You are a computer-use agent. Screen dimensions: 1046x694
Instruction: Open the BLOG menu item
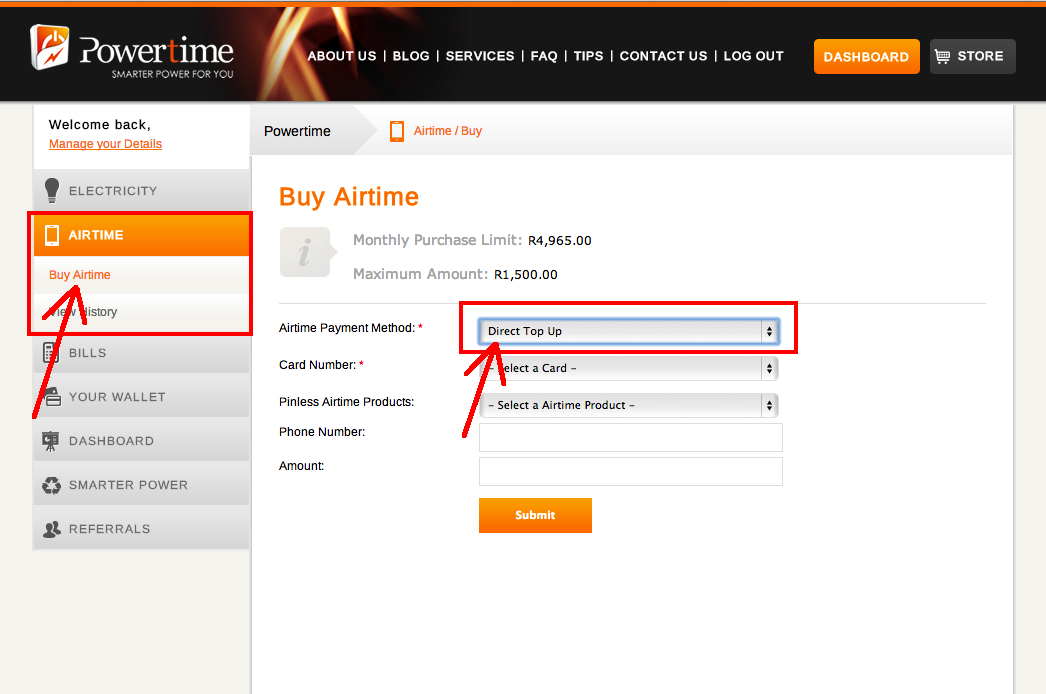(411, 56)
